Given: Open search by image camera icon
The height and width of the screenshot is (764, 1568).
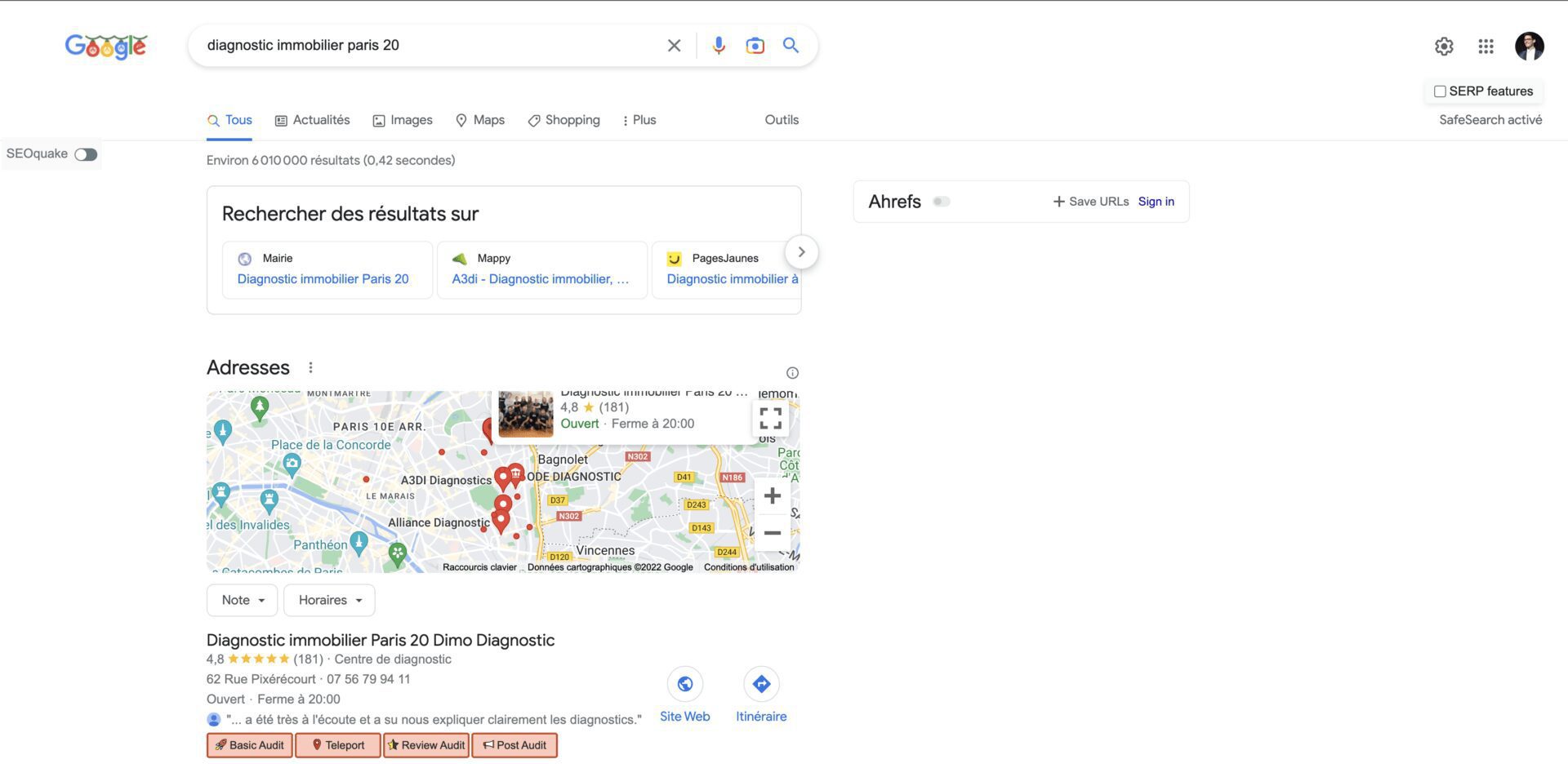Looking at the screenshot, I should point(755,46).
